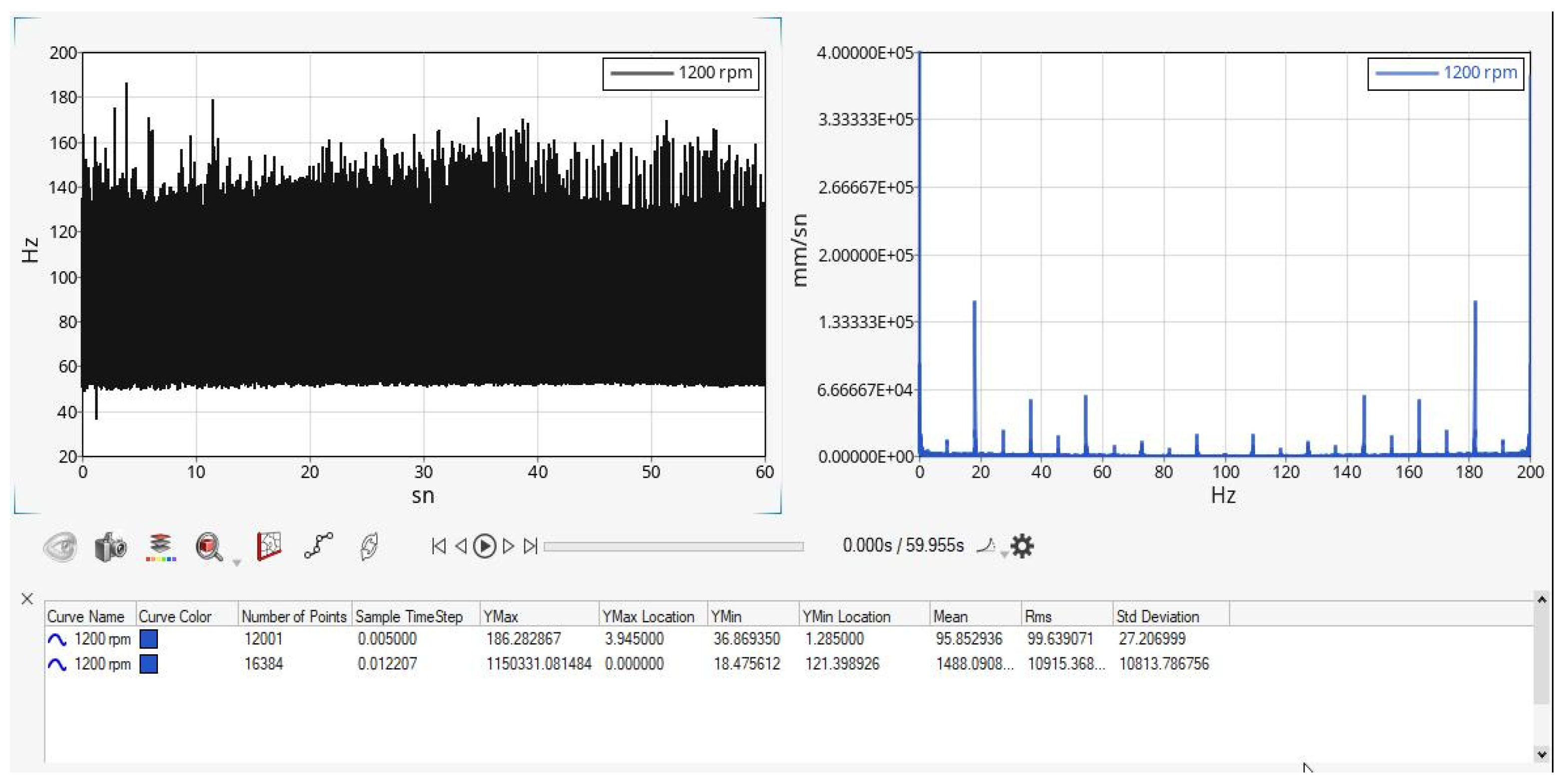
Task: Click the animation time progress bar
Action: [674, 545]
